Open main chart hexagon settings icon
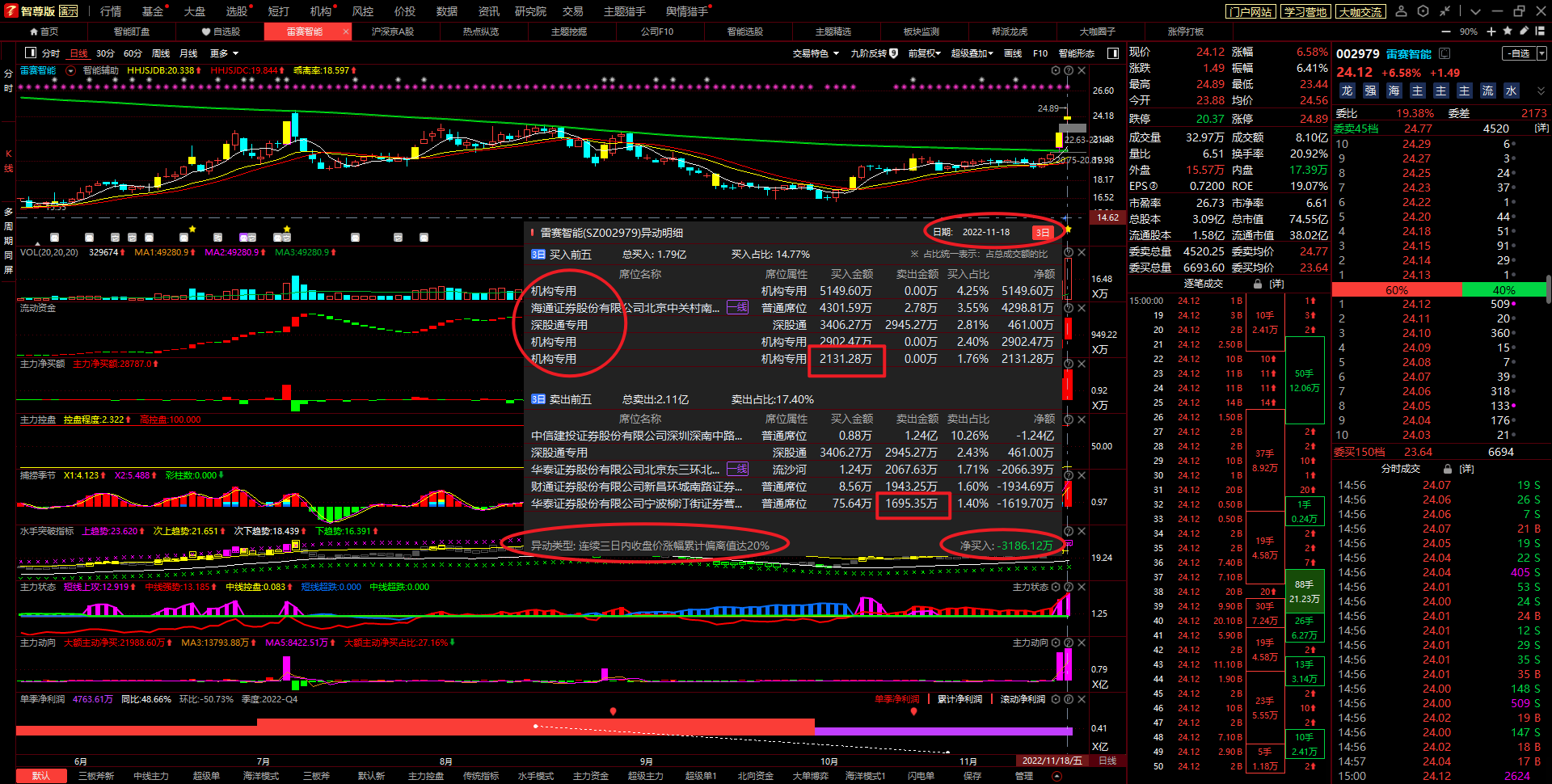Screen dimensions: 1552x784 (1055, 70)
